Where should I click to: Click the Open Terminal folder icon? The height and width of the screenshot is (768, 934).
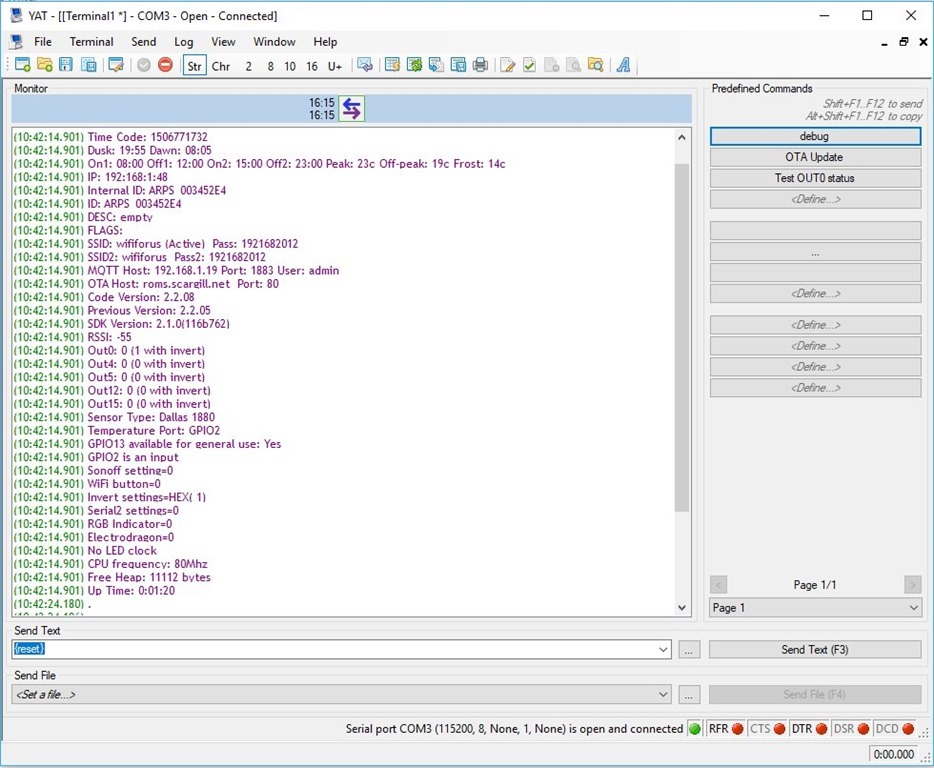point(44,65)
